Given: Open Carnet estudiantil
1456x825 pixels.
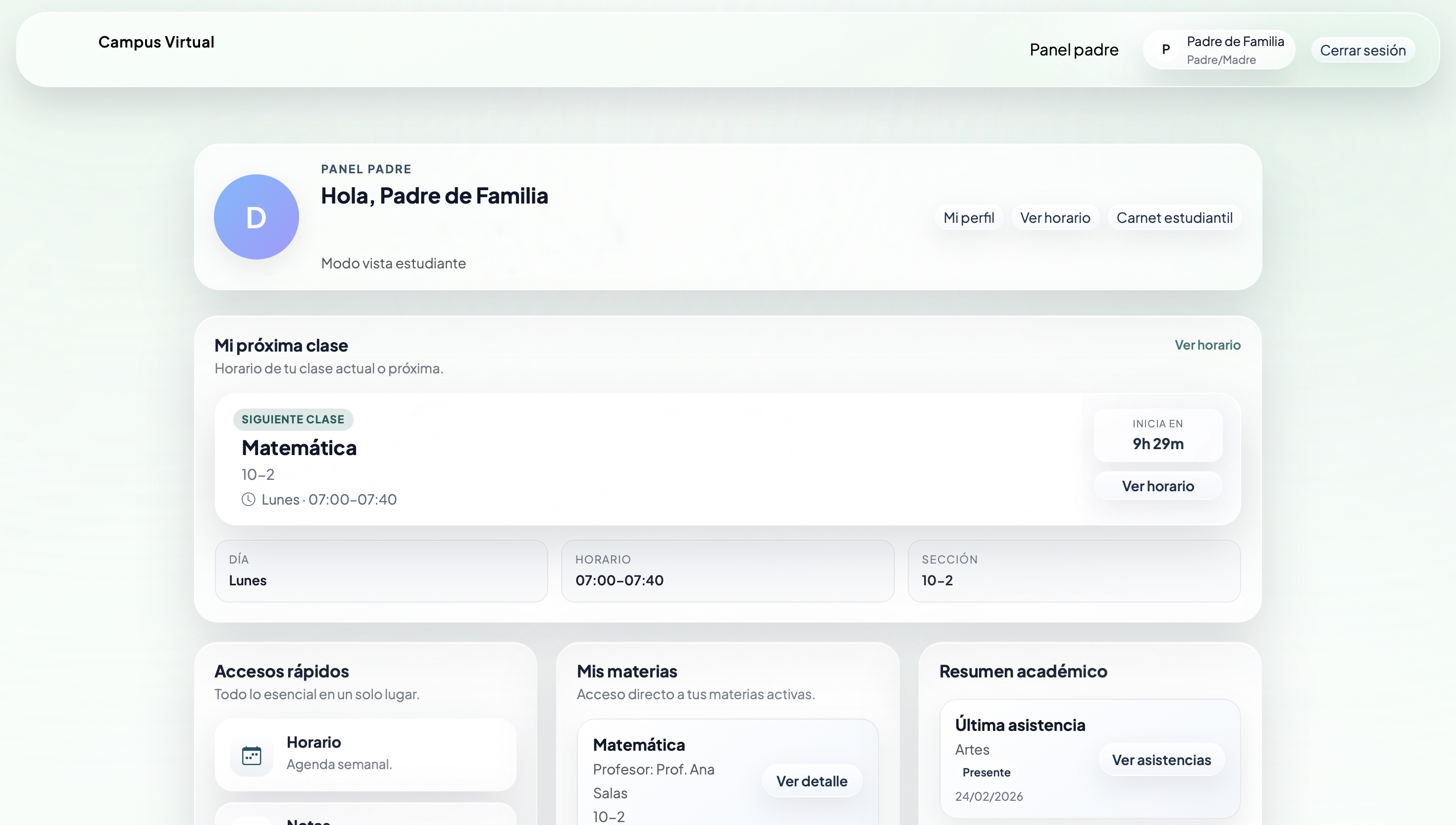Looking at the screenshot, I should click(x=1174, y=217).
